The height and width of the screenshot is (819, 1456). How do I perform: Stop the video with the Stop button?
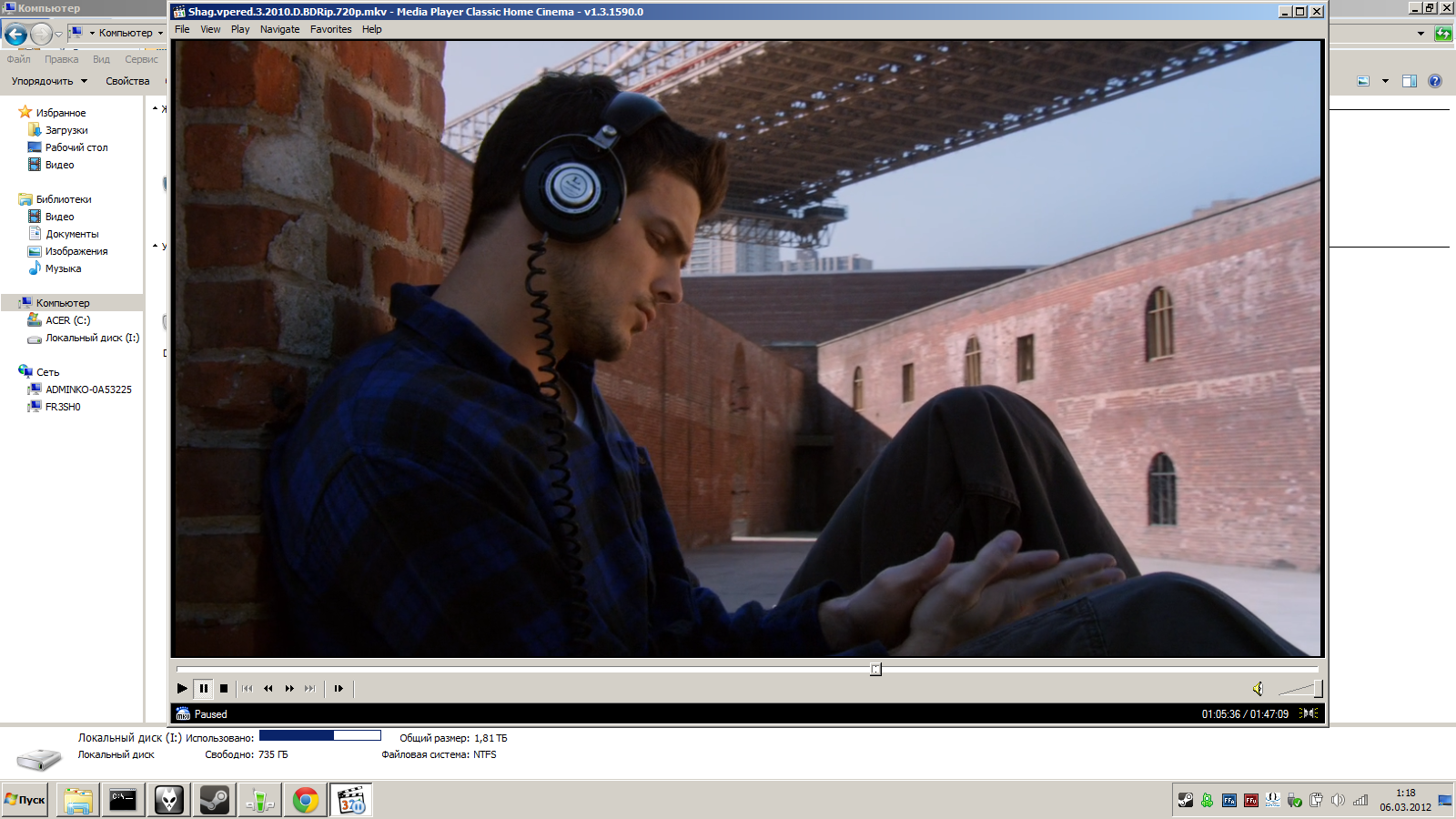pos(224,689)
